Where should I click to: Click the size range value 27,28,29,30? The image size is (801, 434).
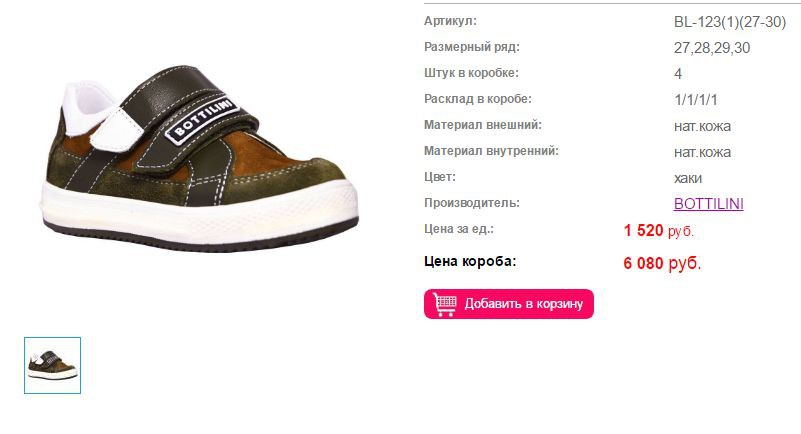click(712, 48)
